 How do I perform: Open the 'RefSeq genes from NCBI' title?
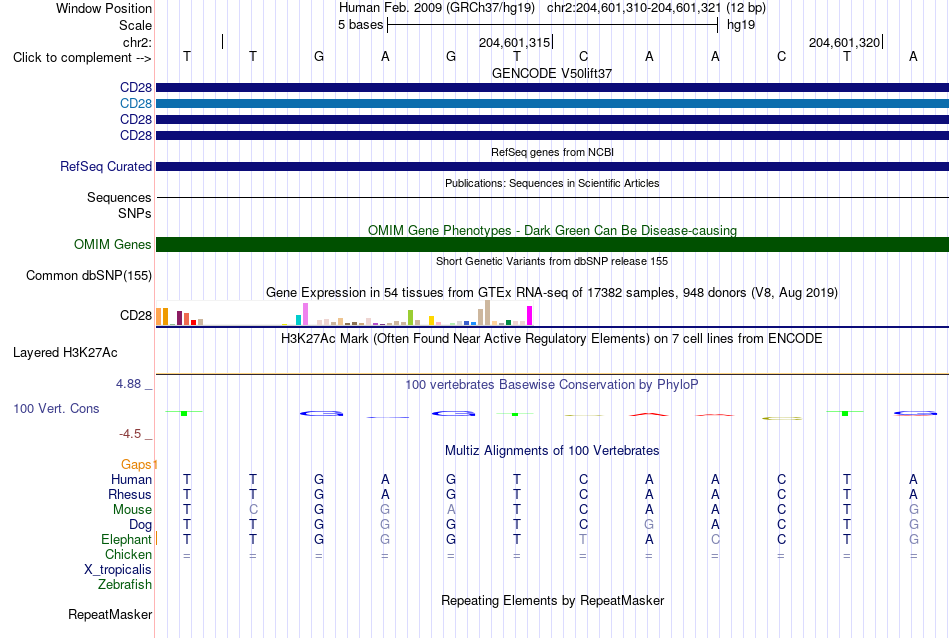pos(552,152)
